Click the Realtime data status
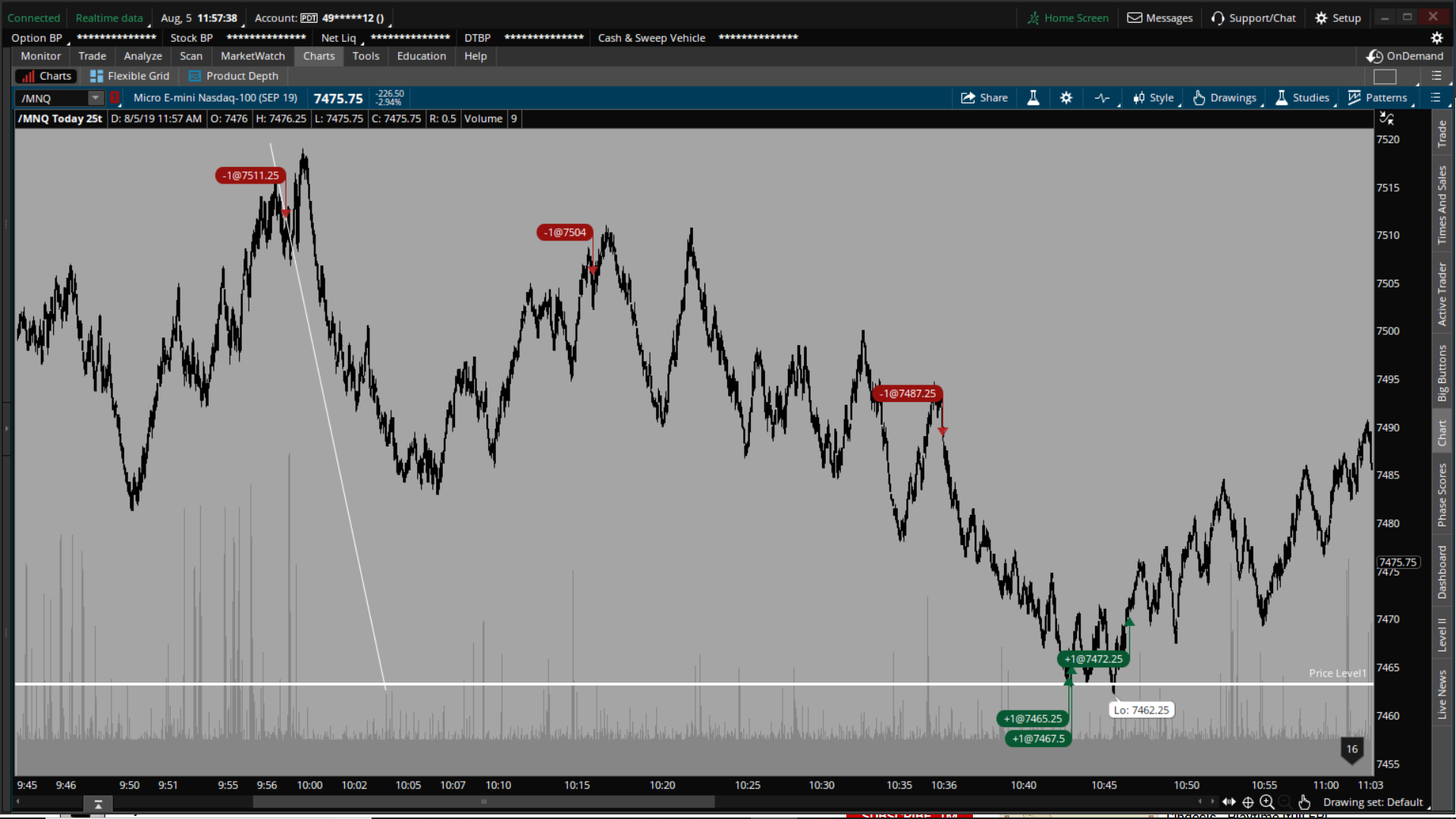1456x819 pixels. pos(109,18)
